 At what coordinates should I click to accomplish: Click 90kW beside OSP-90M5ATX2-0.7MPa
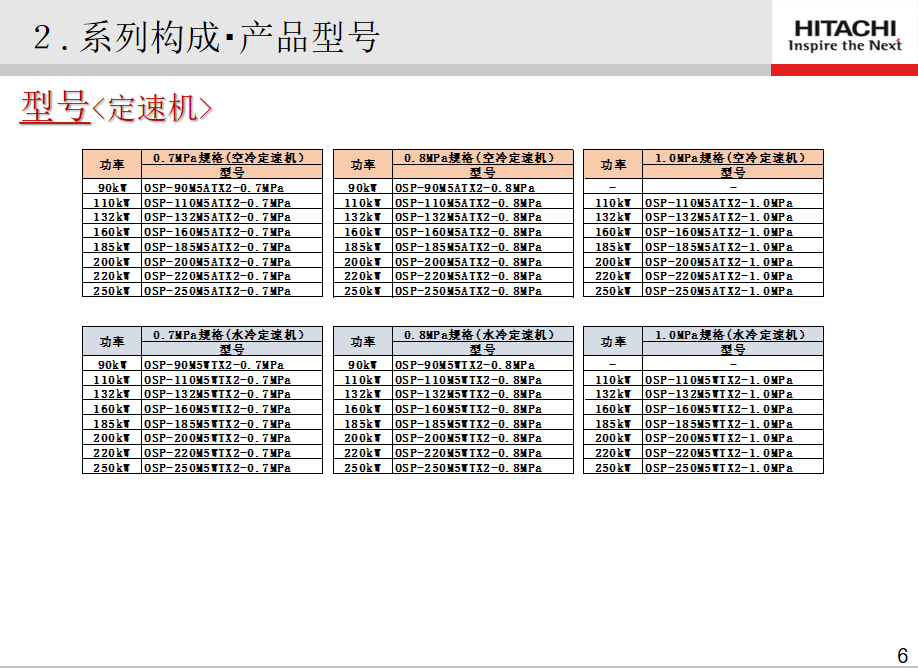(x=112, y=188)
